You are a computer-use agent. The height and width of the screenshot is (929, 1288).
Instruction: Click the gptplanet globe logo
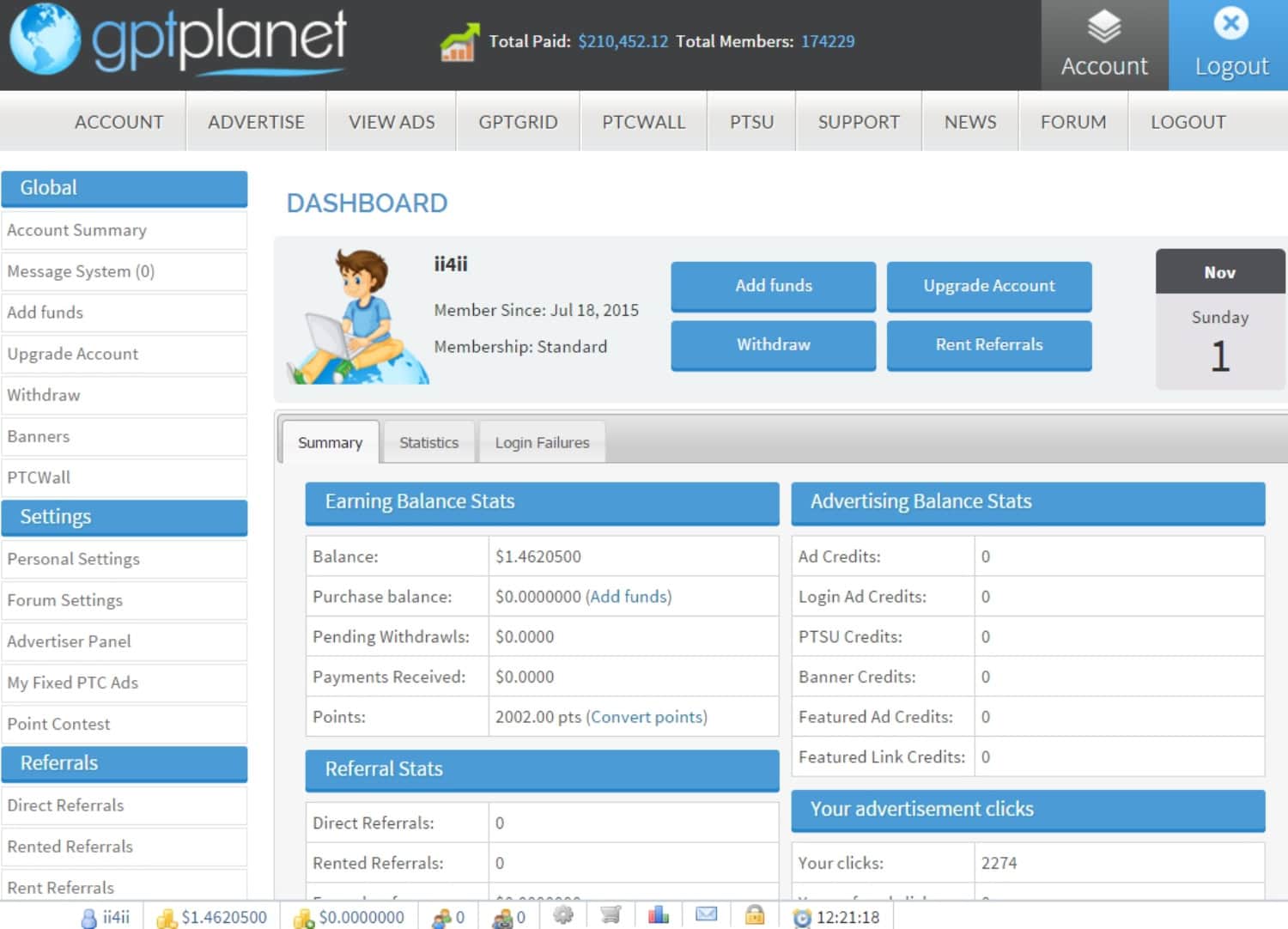(x=45, y=39)
